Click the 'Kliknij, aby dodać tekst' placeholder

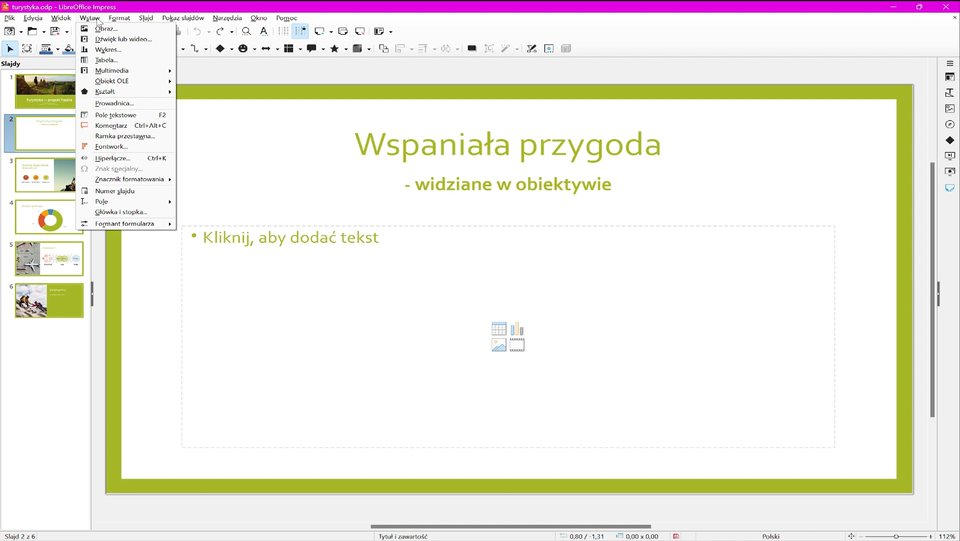click(291, 238)
